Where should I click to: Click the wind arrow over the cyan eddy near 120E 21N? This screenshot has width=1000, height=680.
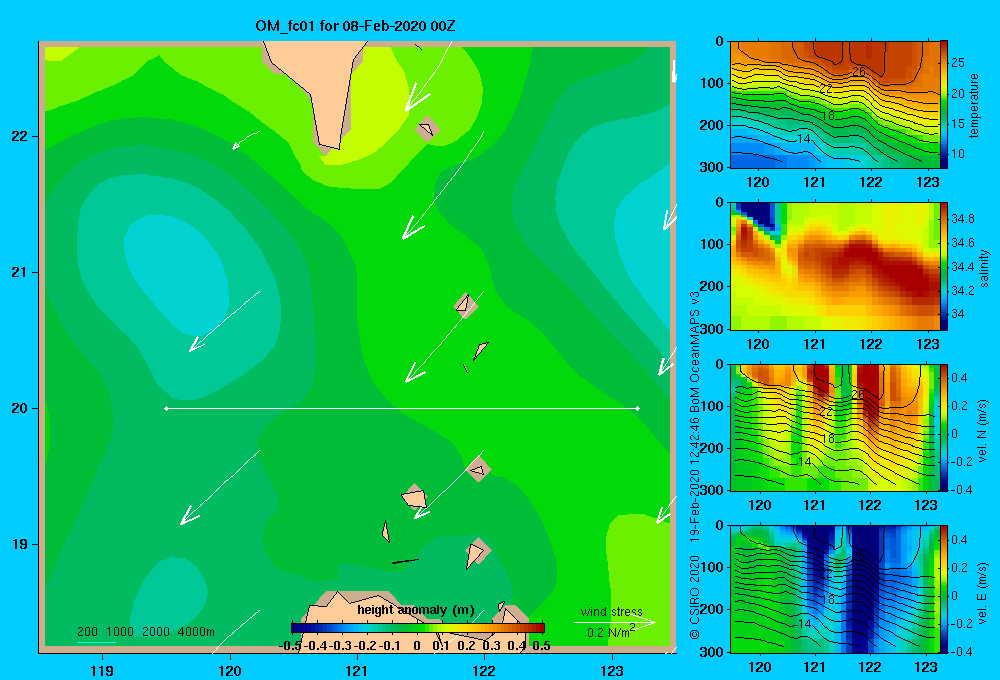pyautogui.click(x=224, y=321)
